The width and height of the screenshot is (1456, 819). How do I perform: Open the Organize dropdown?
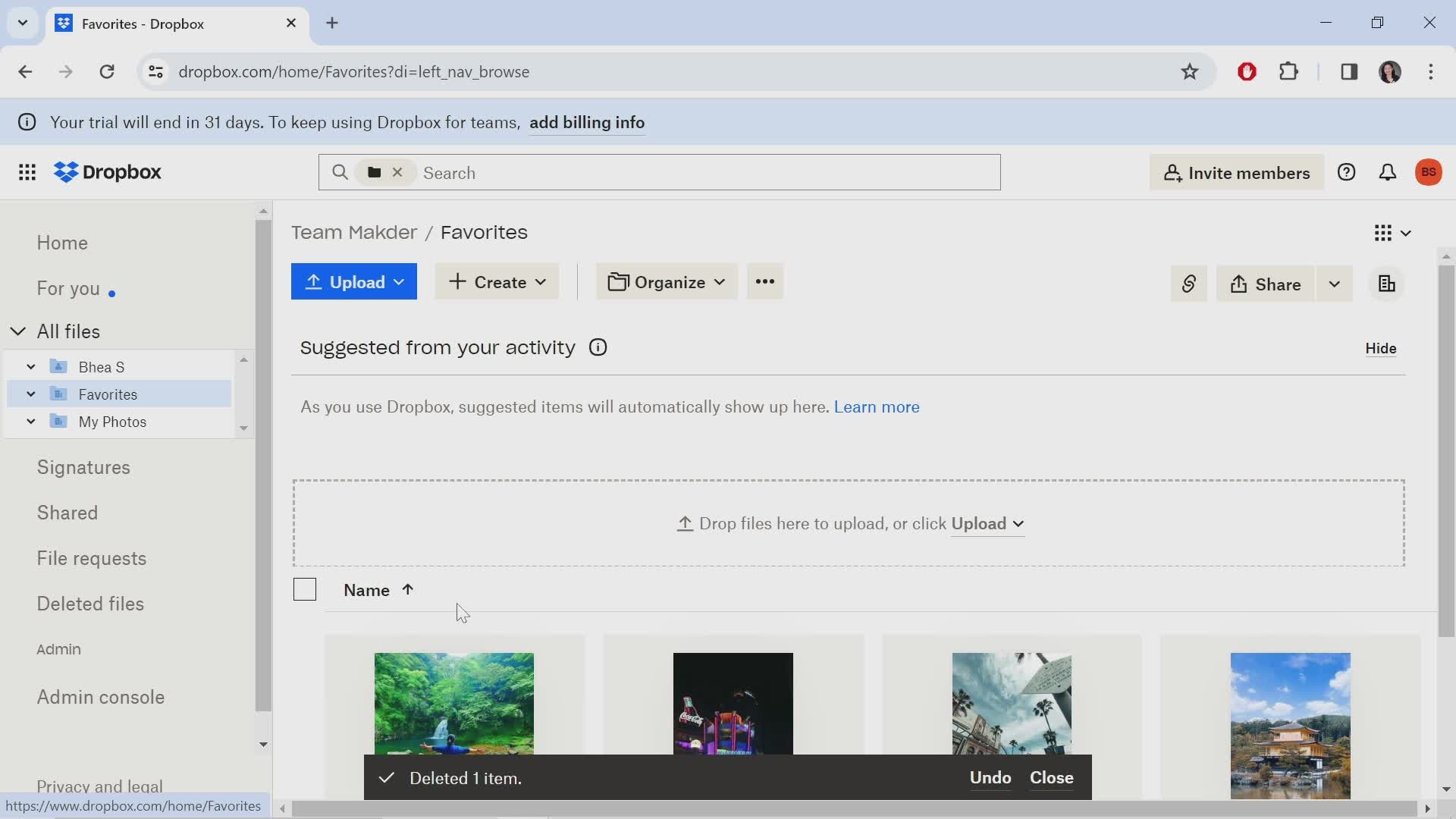tap(667, 282)
